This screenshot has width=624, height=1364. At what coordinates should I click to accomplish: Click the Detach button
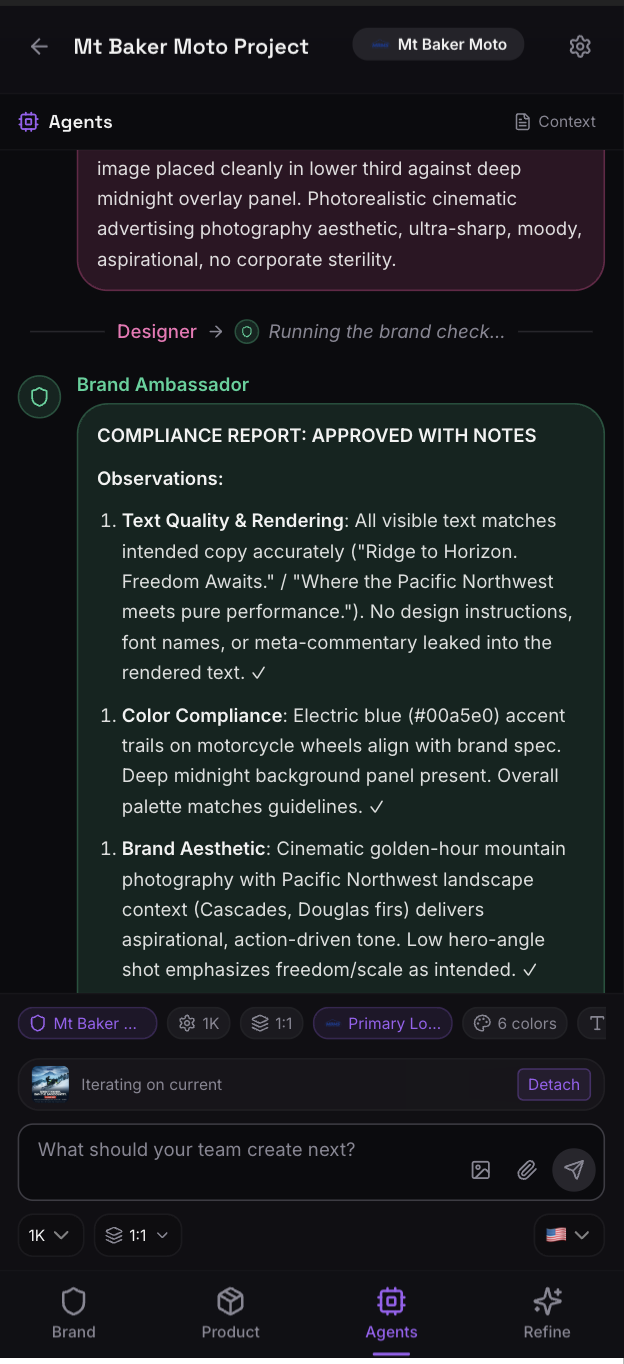pos(554,1084)
